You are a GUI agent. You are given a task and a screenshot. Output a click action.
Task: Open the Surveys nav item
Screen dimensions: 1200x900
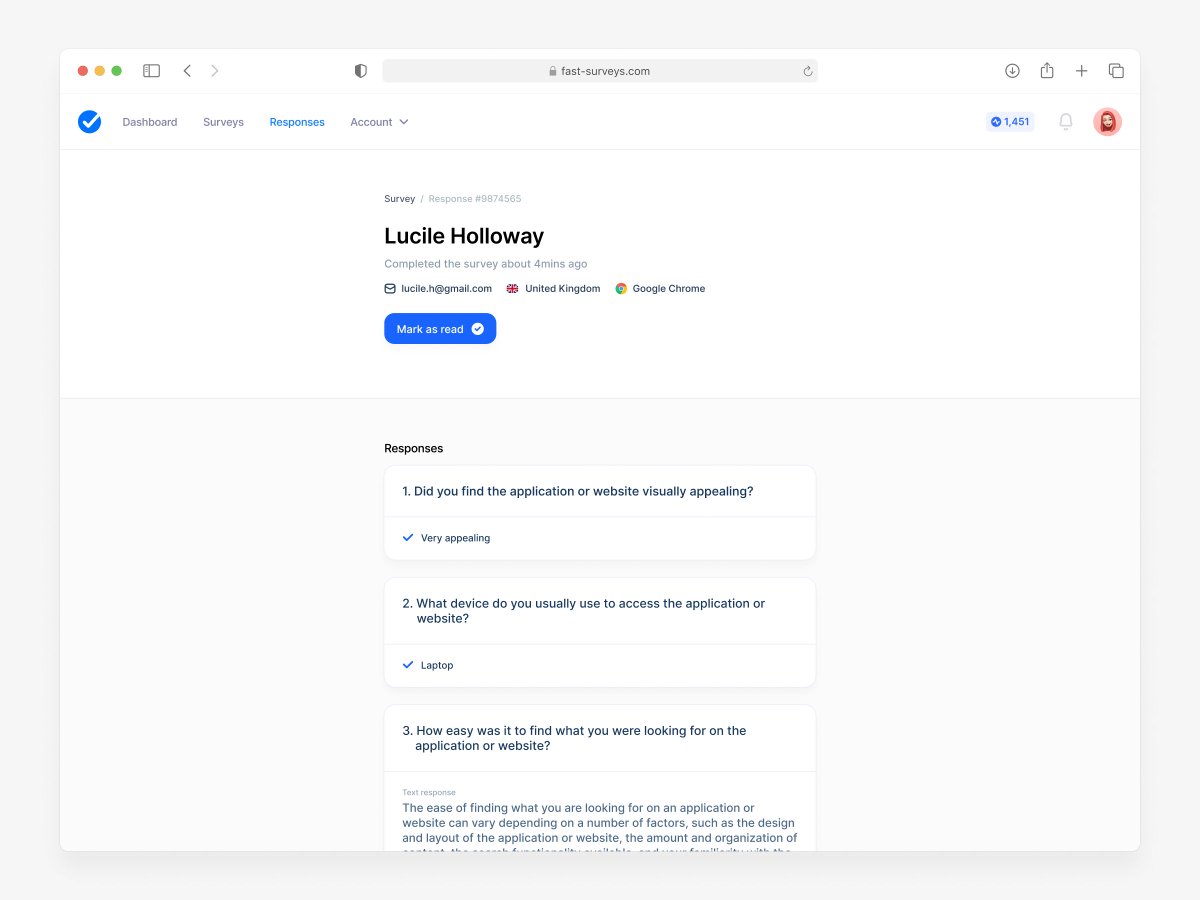[223, 122]
